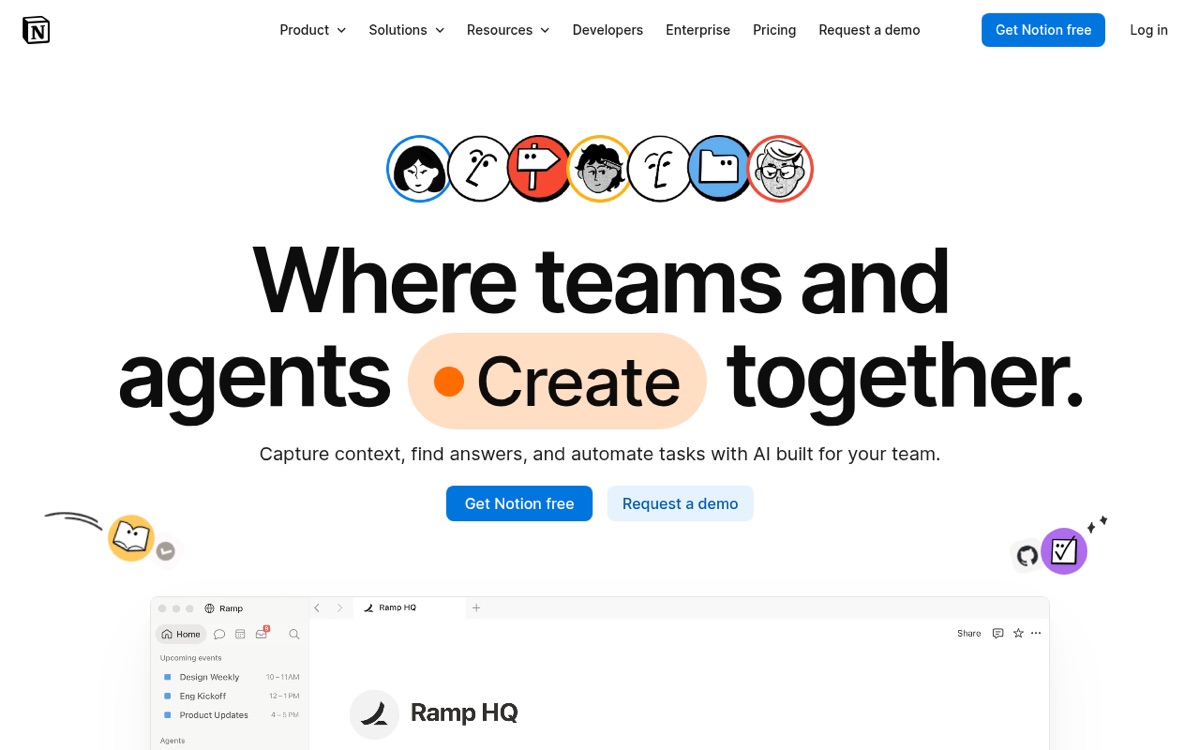The width and height of the screenshot is (1200, 750).
Task: Click the purple checkbox checklist icon
Action: 1064,551
